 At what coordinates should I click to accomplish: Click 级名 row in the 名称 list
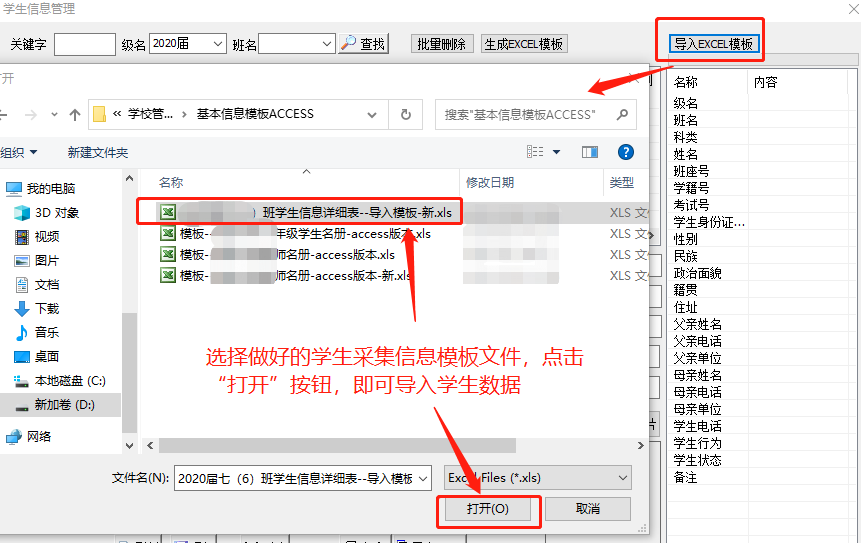[x=686, y=103]
